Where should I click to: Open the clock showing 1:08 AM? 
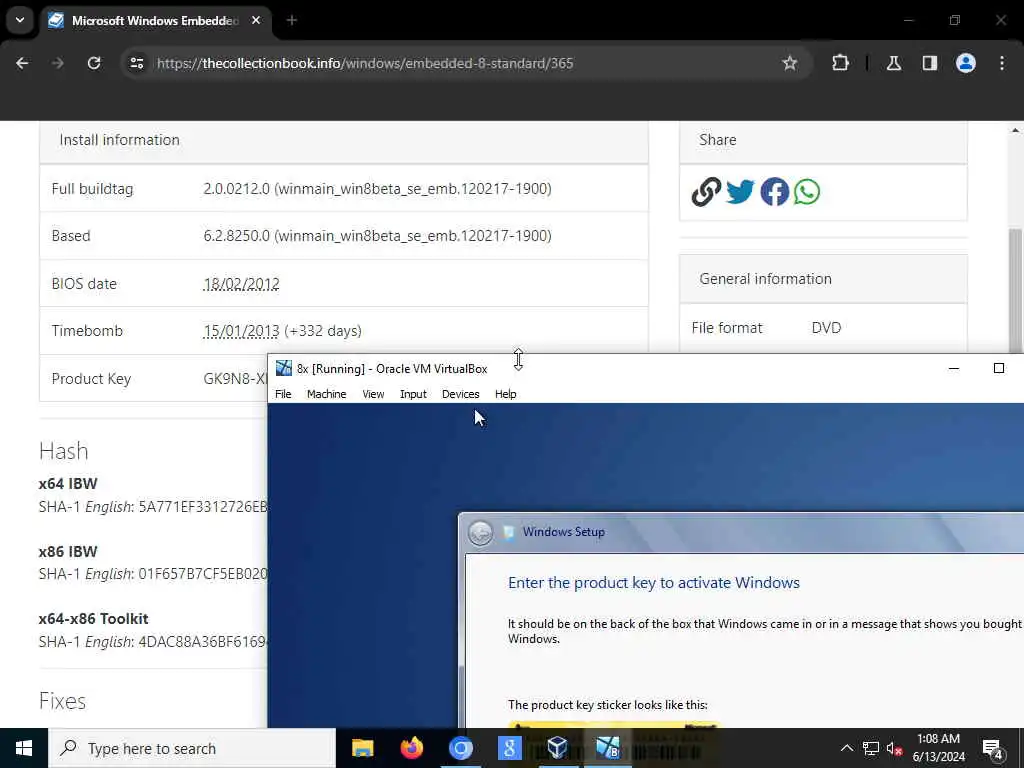938,748
